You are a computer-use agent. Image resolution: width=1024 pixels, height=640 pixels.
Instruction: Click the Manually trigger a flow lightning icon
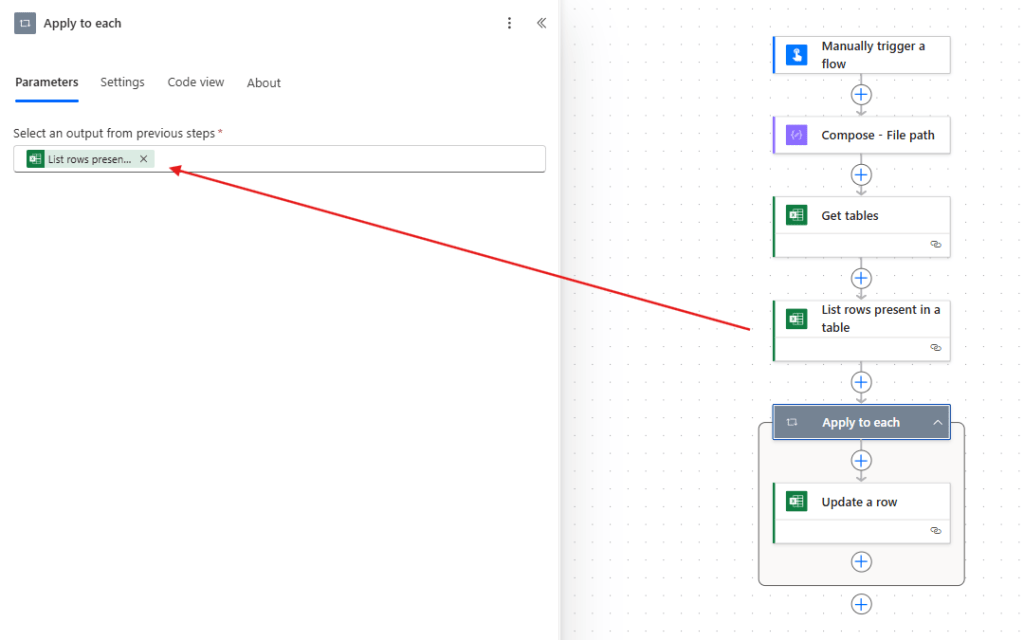point(795,55)
